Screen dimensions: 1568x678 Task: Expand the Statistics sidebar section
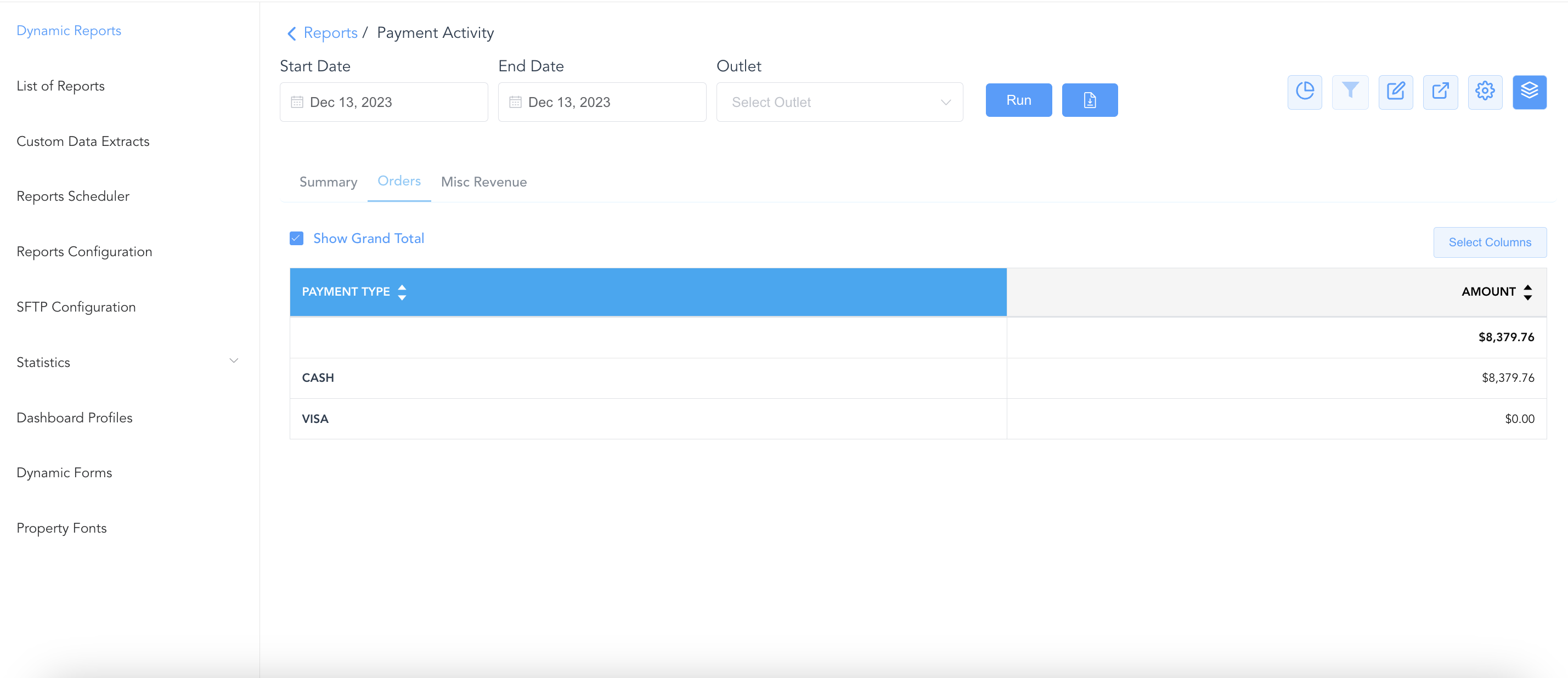(x=233, y=361)
